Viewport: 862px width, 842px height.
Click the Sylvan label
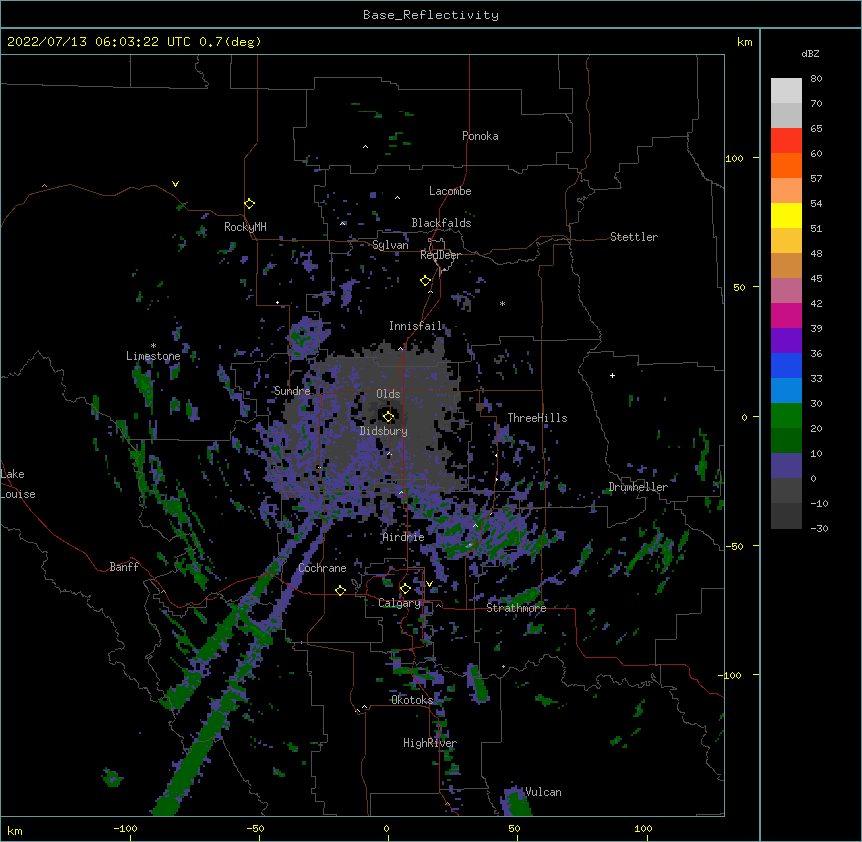coord(390,245)
